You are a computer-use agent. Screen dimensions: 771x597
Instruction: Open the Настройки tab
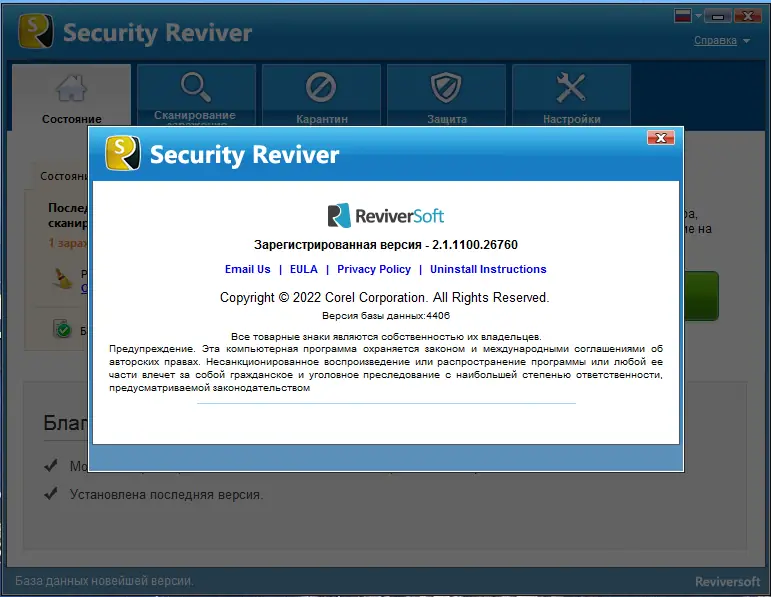(x=571, y=95)
